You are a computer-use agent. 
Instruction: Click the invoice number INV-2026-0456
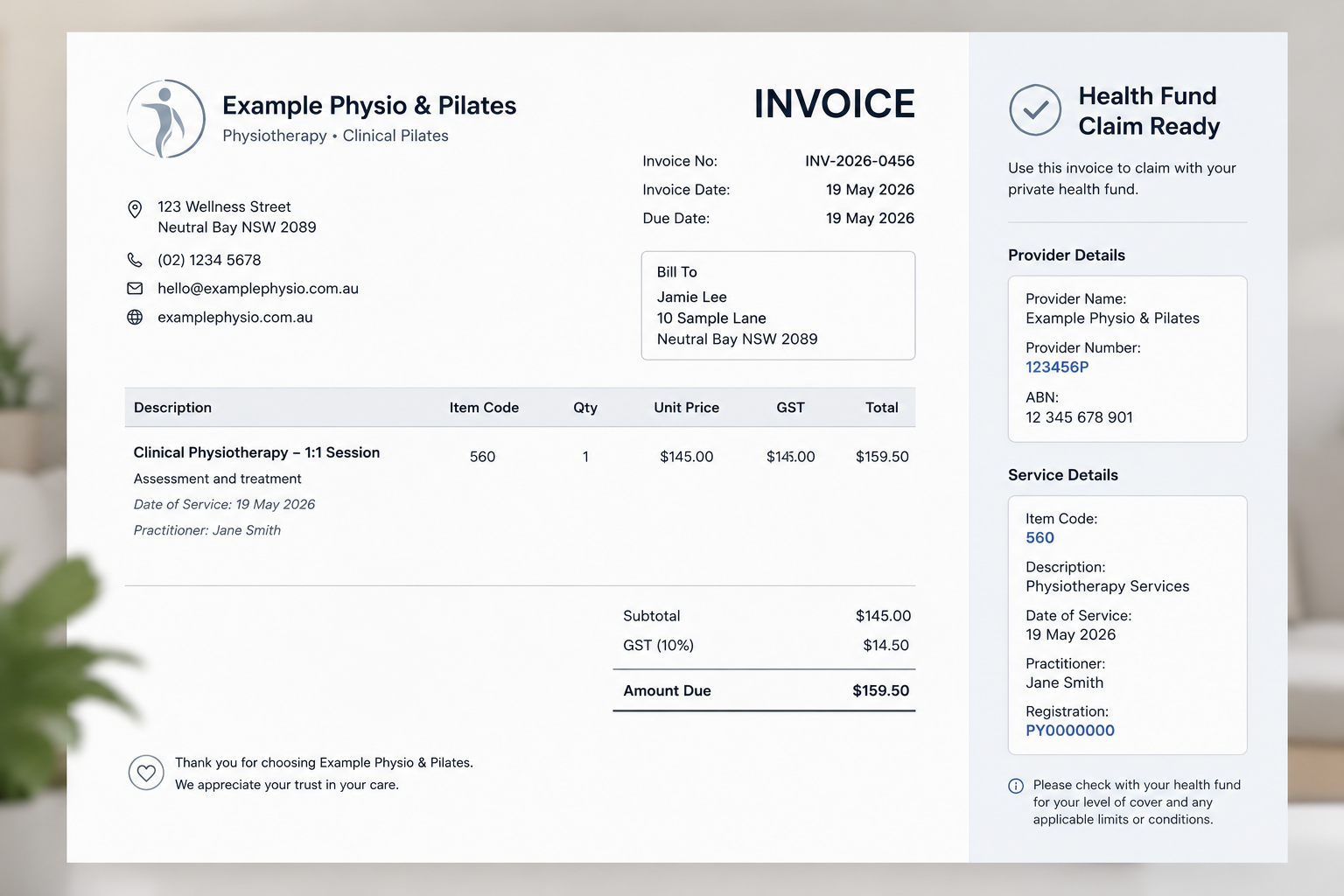(860, 161)
